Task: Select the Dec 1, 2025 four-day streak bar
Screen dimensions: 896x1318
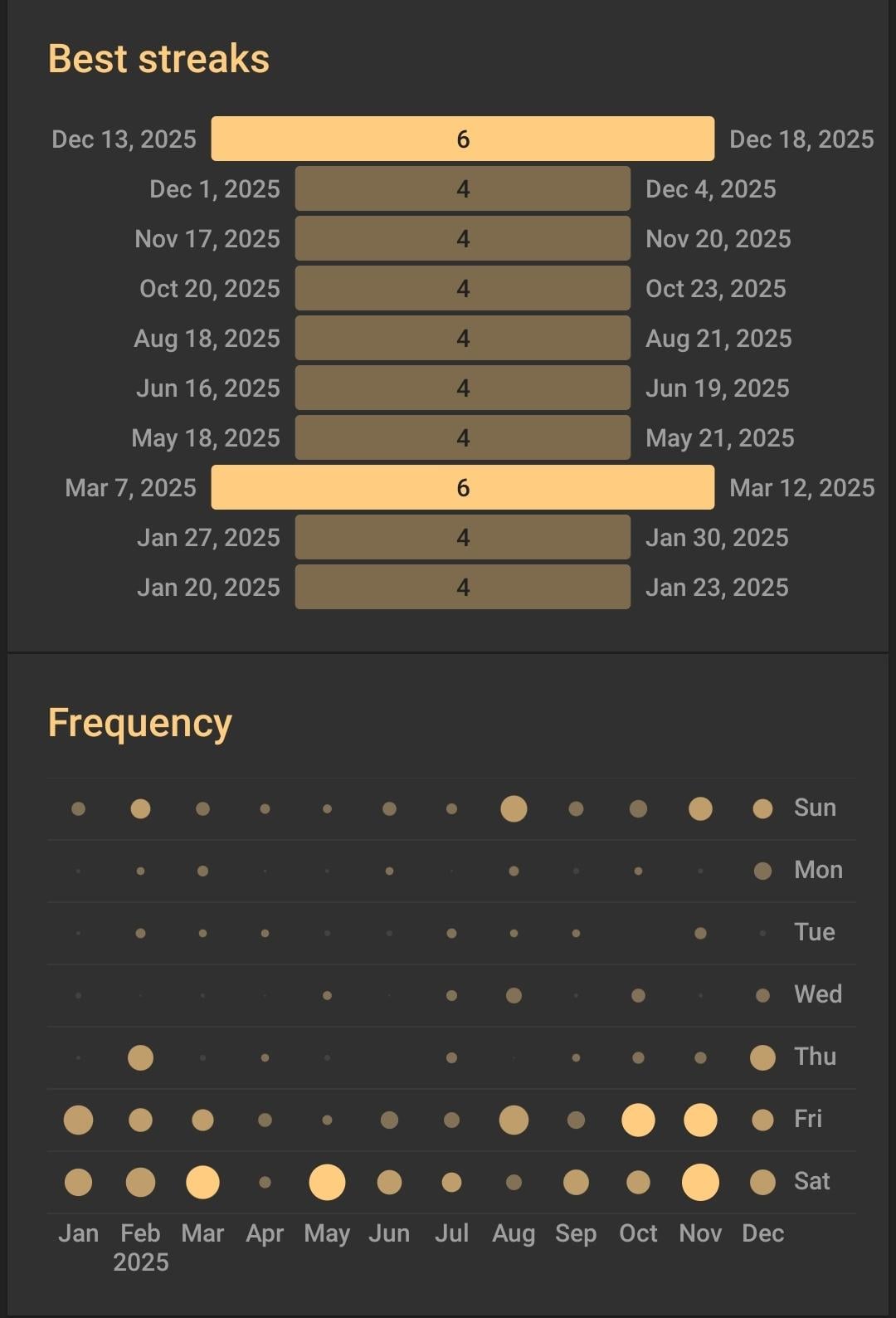Action: pos(462,188)
